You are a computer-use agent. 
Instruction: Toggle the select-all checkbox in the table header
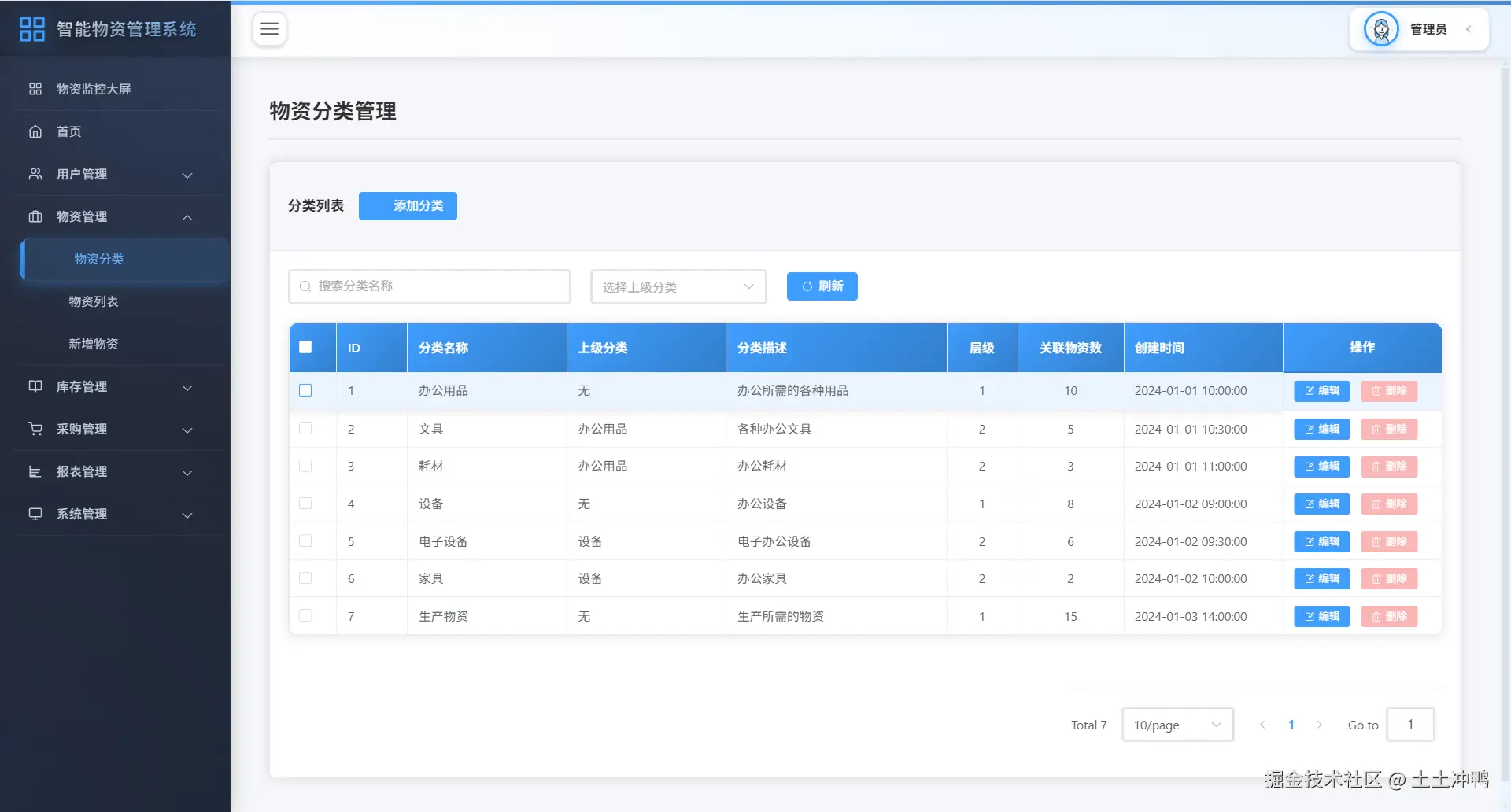(x=305, y=347)
